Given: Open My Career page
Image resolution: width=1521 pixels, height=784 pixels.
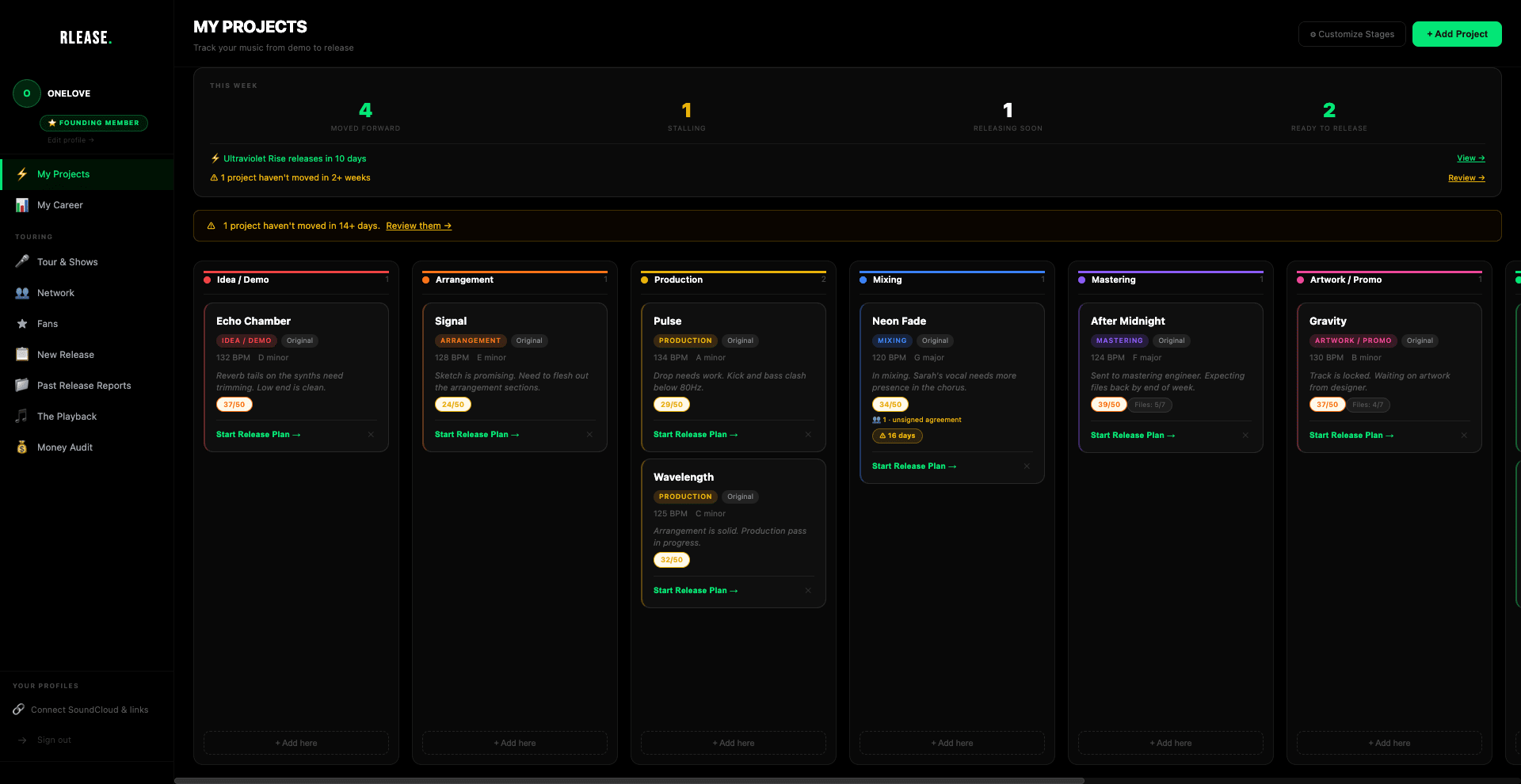Looking at the screenshot, I should (87, 205).
